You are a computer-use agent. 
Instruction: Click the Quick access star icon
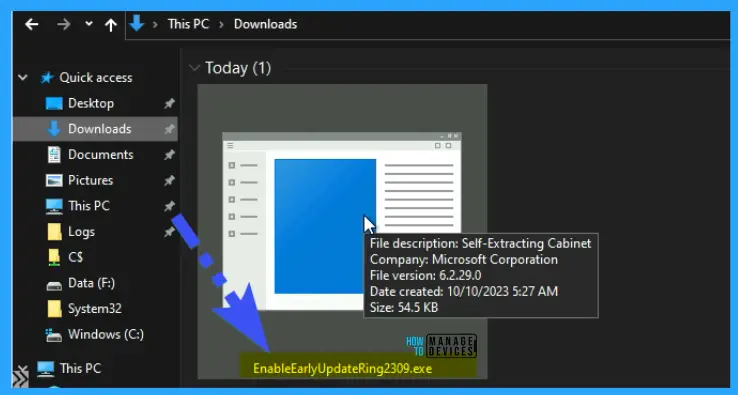pos(47,78)
